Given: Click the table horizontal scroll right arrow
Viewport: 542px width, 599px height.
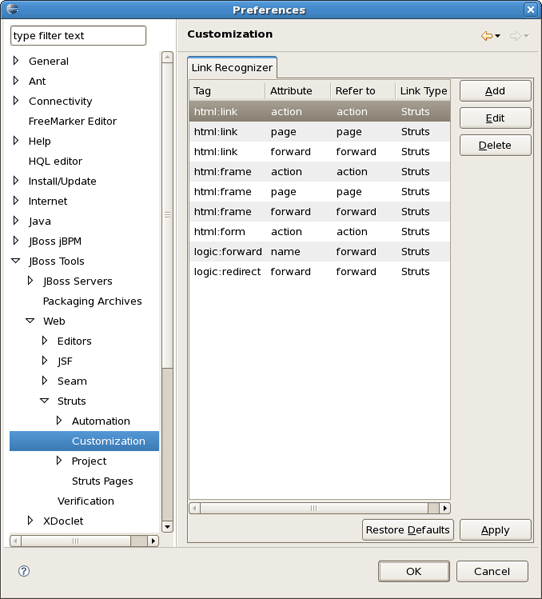Looking at the screenshot, I should click(445, 508).
